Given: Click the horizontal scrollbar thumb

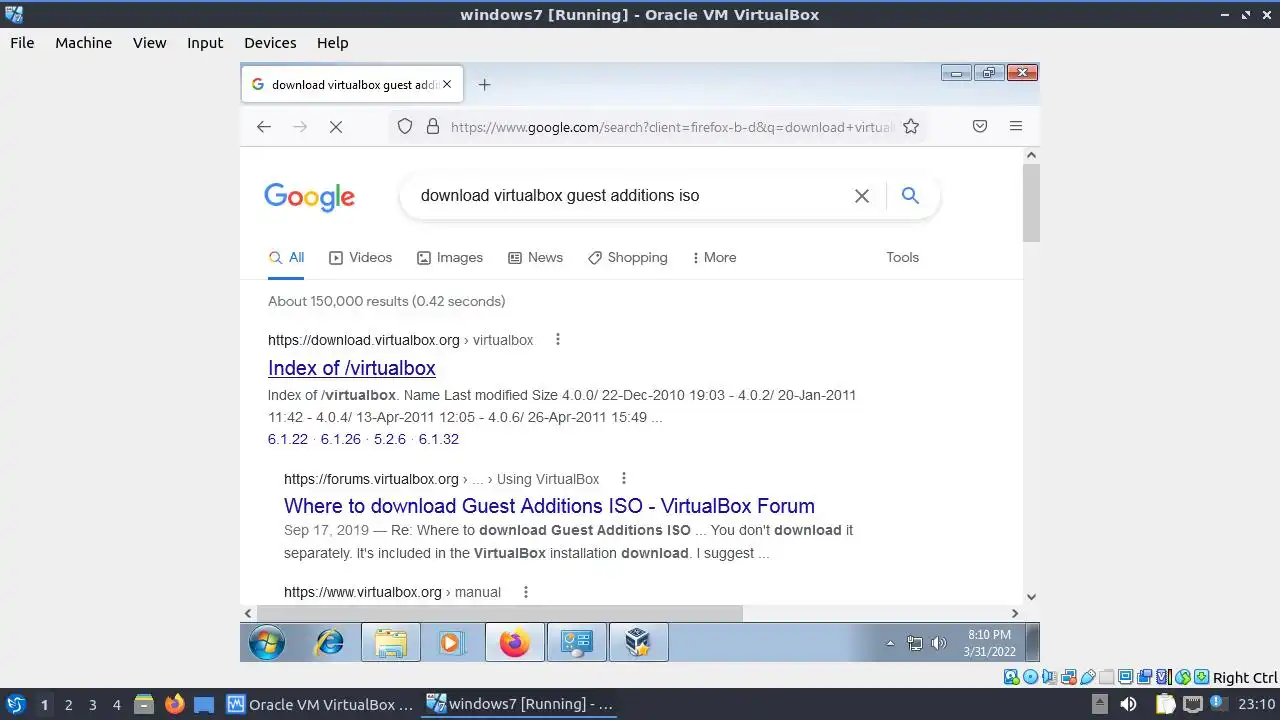Looking at the screenshot, I should click(500, 613).
